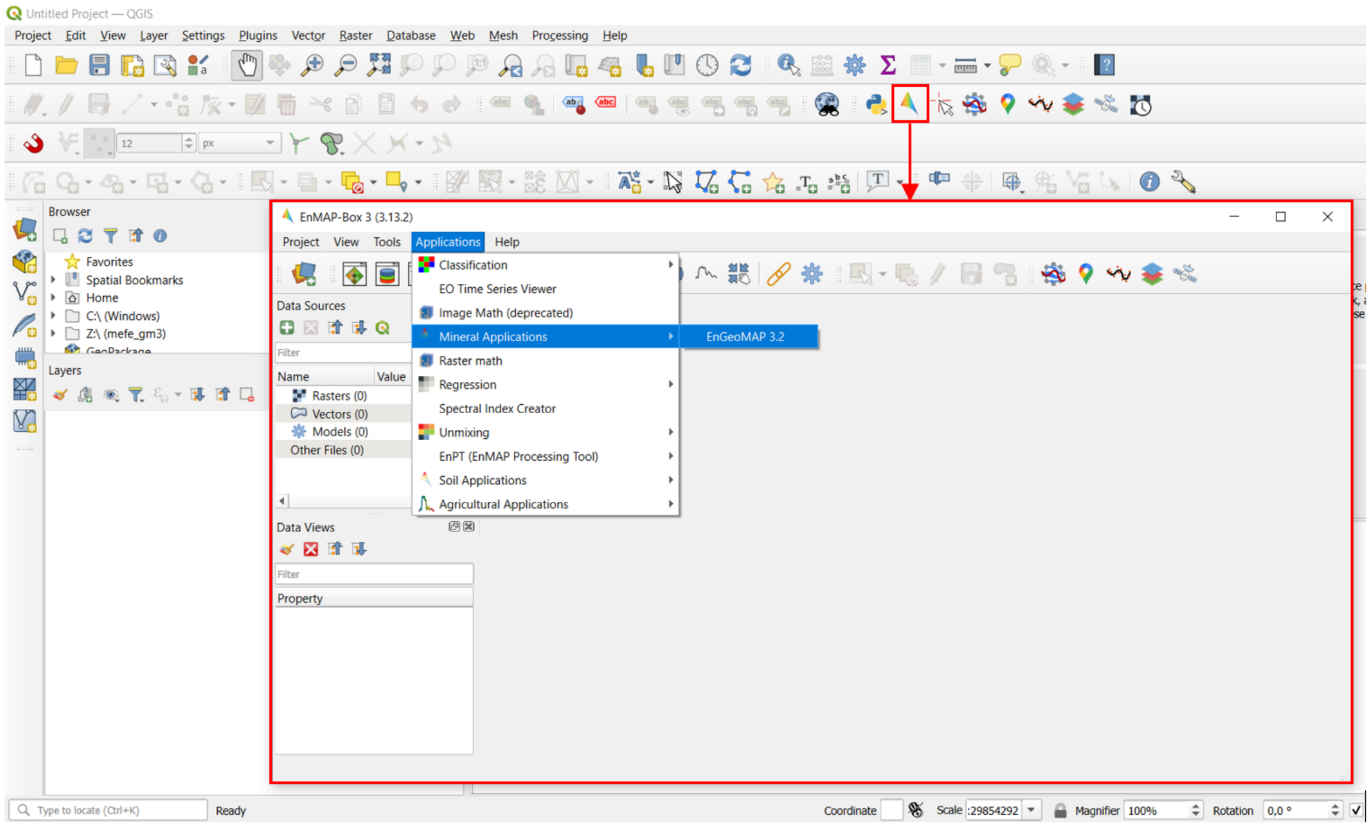Save the QGIS project with floppy icon

point(99,66)
